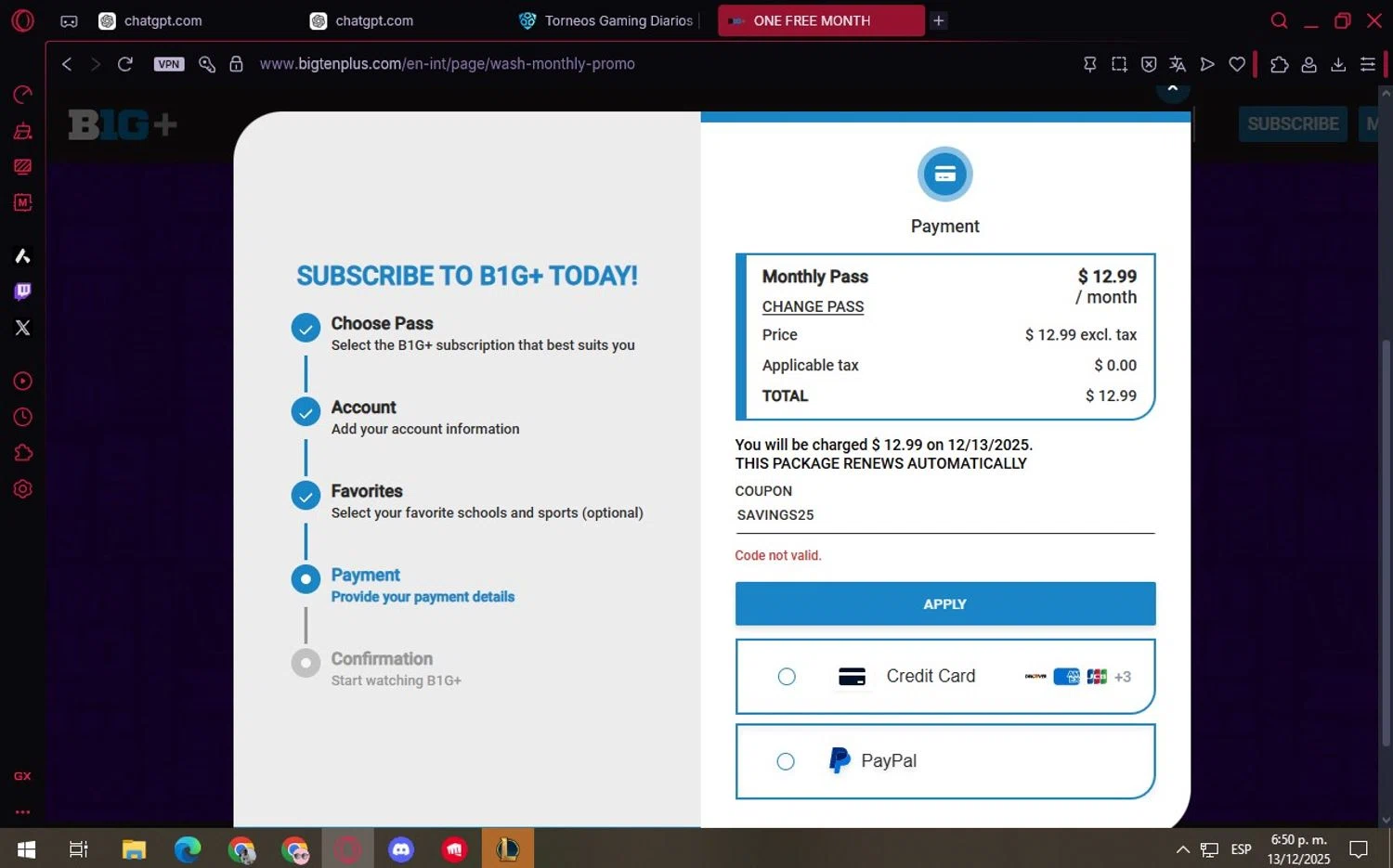Click the coupon field containing SAVINGS25

pyautogui.click(x=945, y=515)
